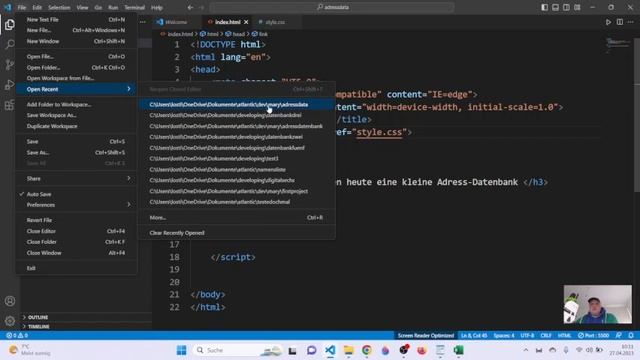Screen dimensions: 640x360
Task: Open the Explorer view in activity bar
Action: 10,25
